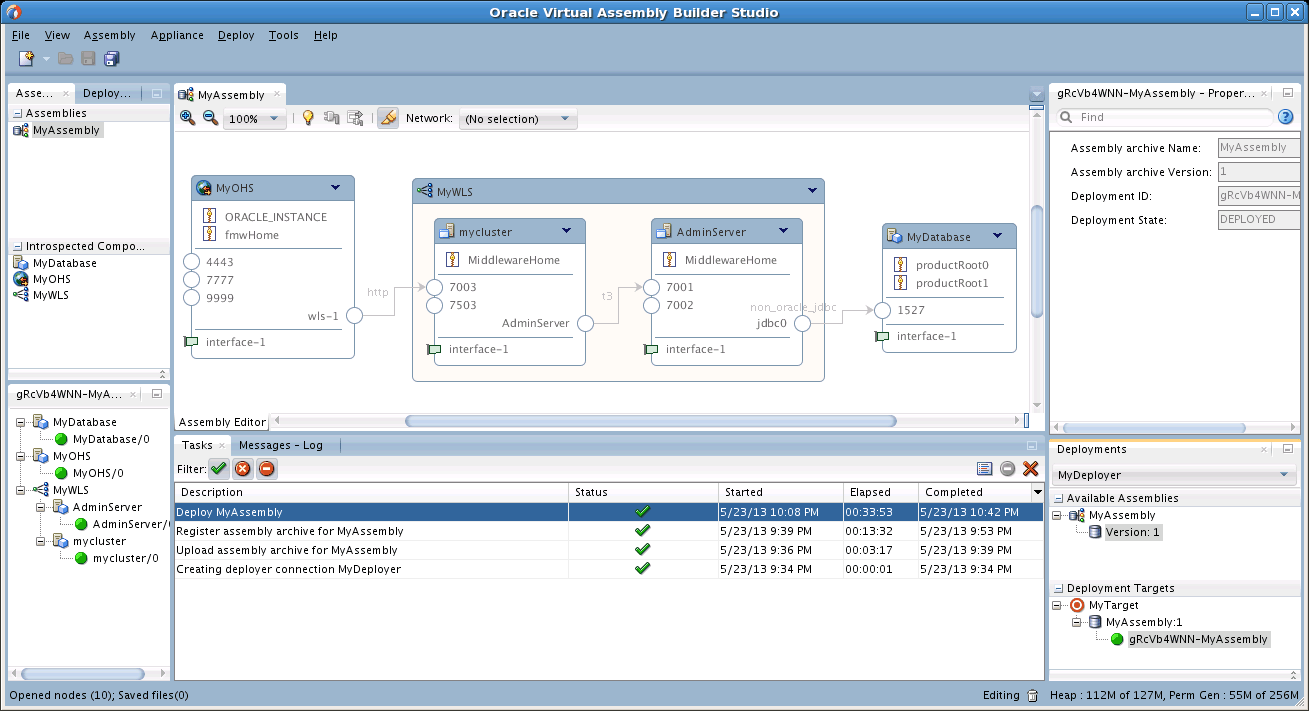Click the AdminServer box dropdown arrow

783,231
